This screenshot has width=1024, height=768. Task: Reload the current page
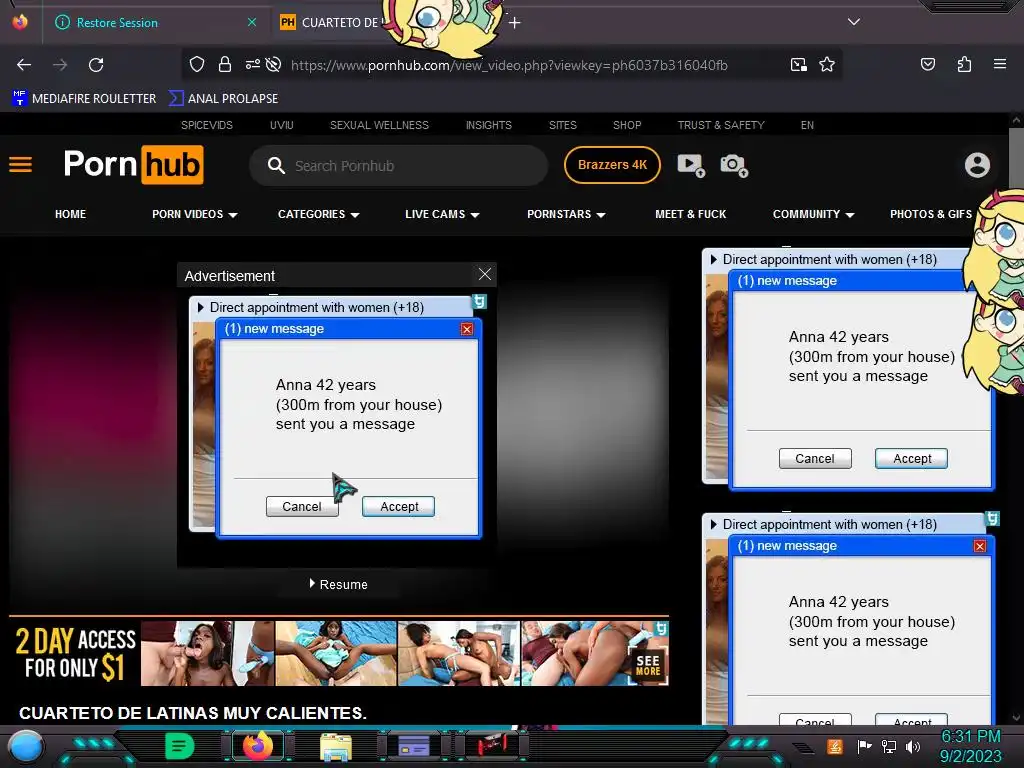96,65
